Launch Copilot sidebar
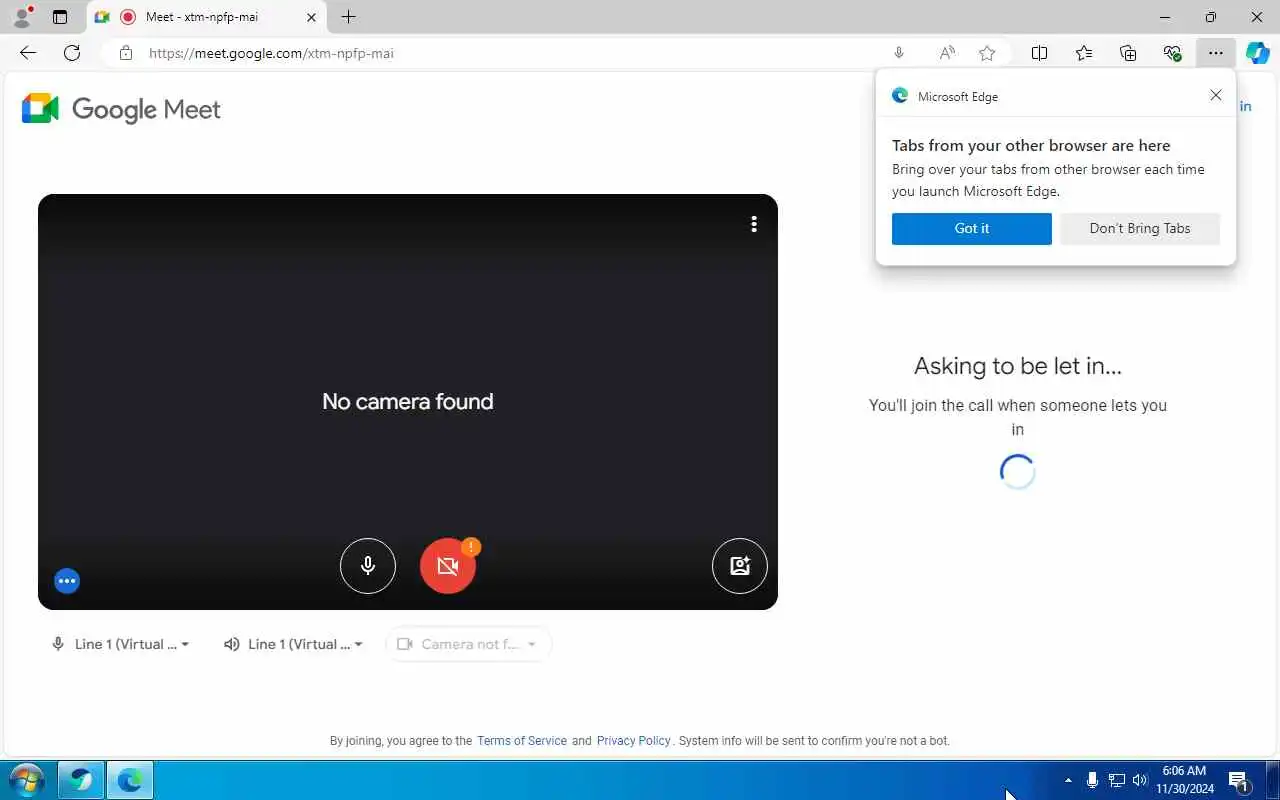The height and width of the screenshot is (800, 1280). point(1258,53)
